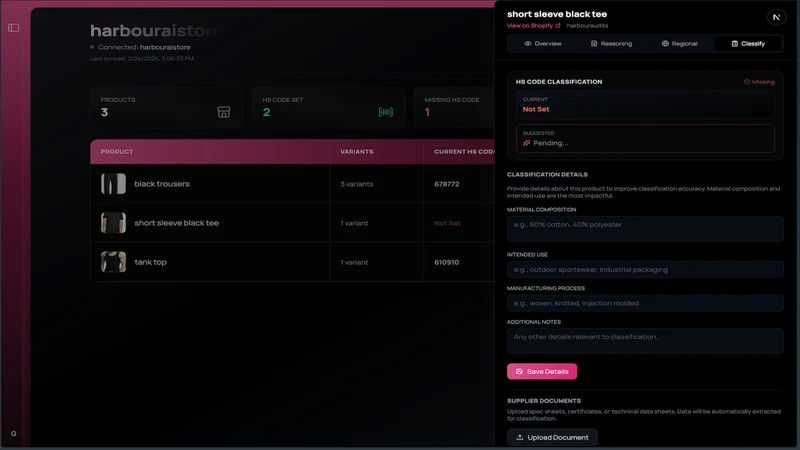Image resolution: width=800 pixels, height=450 pixels.
Task: Click the Suggested Pending box
Action: coord(645,138)
